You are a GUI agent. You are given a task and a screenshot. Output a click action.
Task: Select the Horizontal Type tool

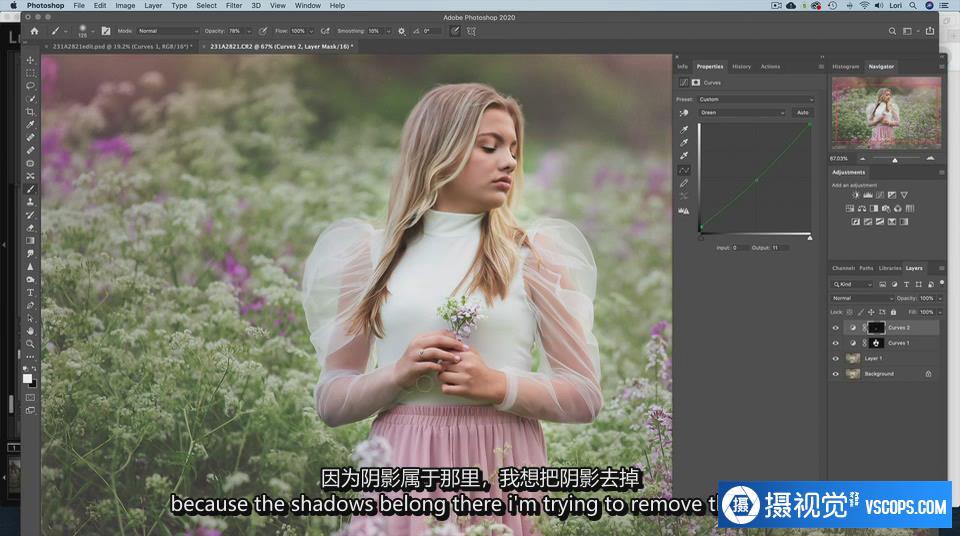(30, 292)
